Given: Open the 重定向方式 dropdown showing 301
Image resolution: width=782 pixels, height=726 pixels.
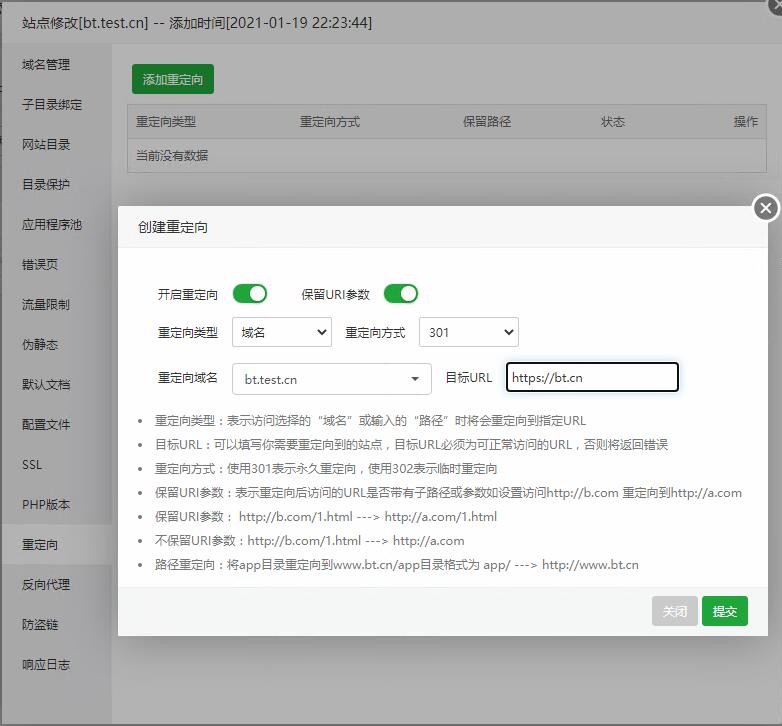Looking at the screenshot, I should point(469,332).
